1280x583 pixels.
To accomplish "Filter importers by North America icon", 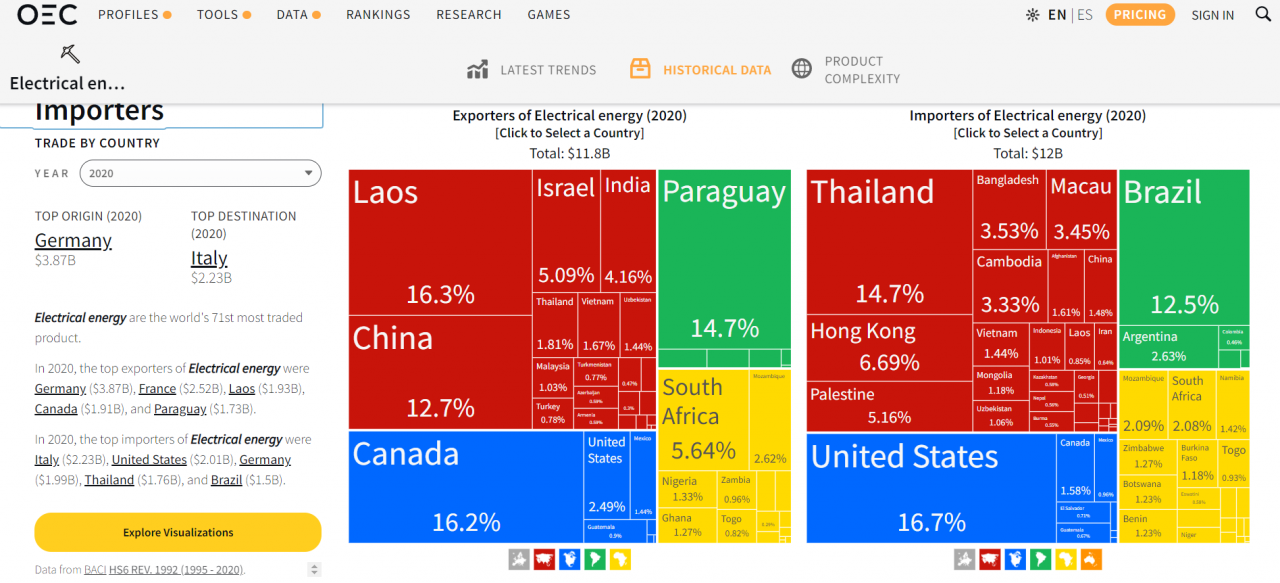I will pyautogui.click(x=1015, y=559).
